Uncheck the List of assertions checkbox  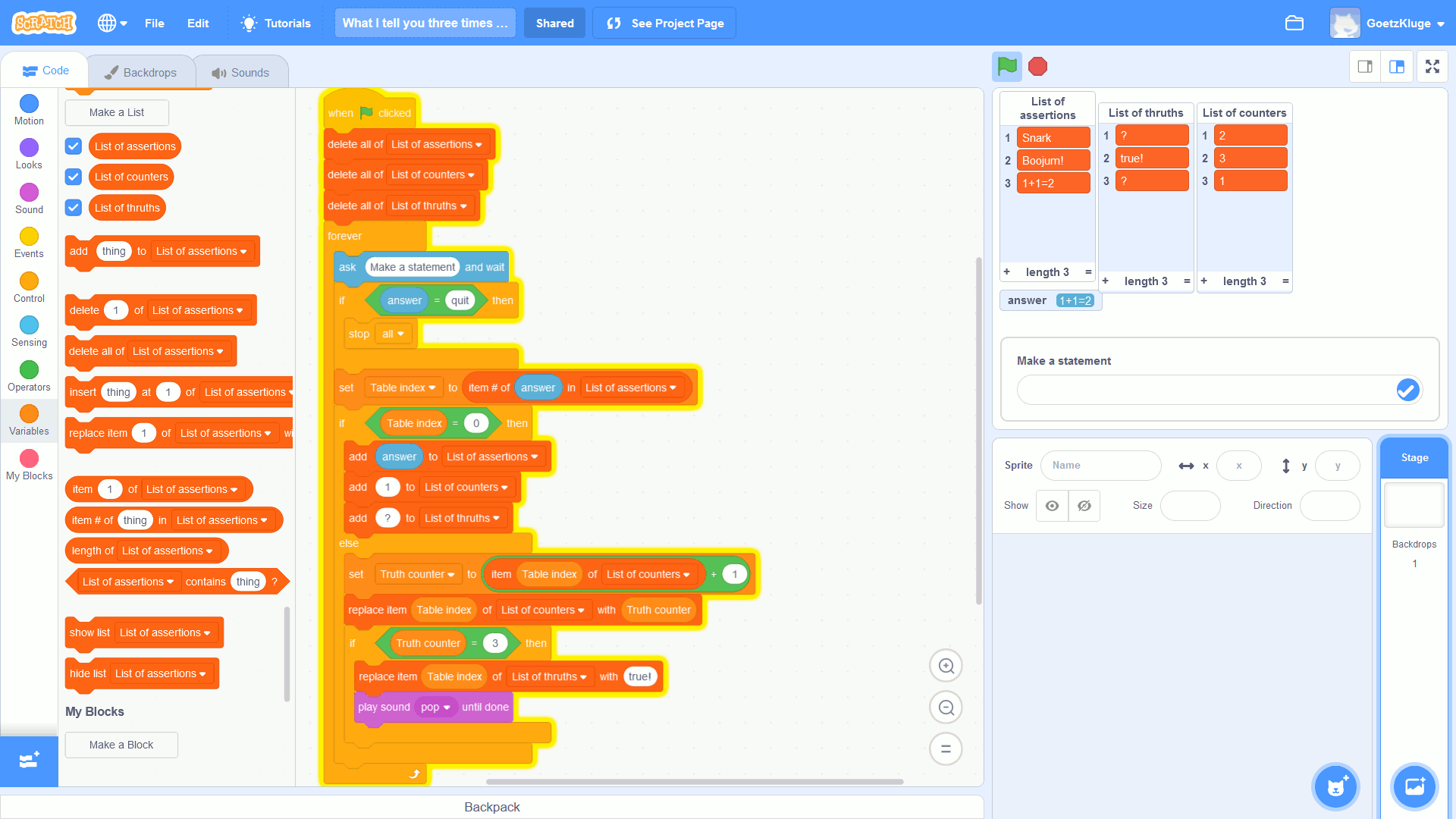pos(74,146)
